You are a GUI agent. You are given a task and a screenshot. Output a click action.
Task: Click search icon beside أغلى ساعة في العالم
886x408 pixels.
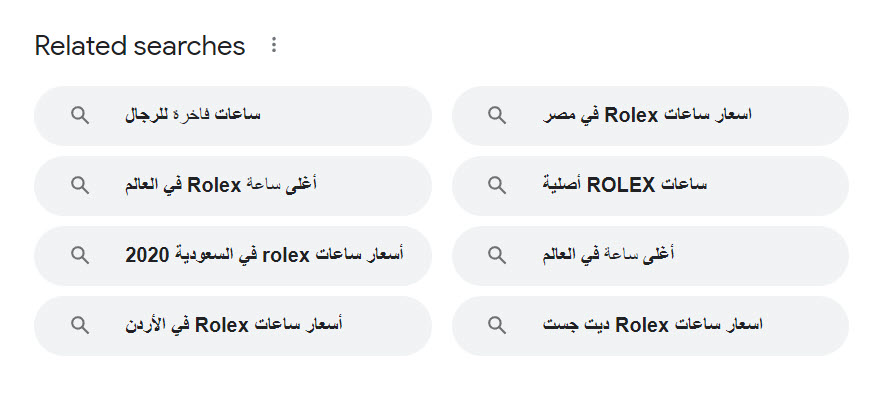(497, 255)
